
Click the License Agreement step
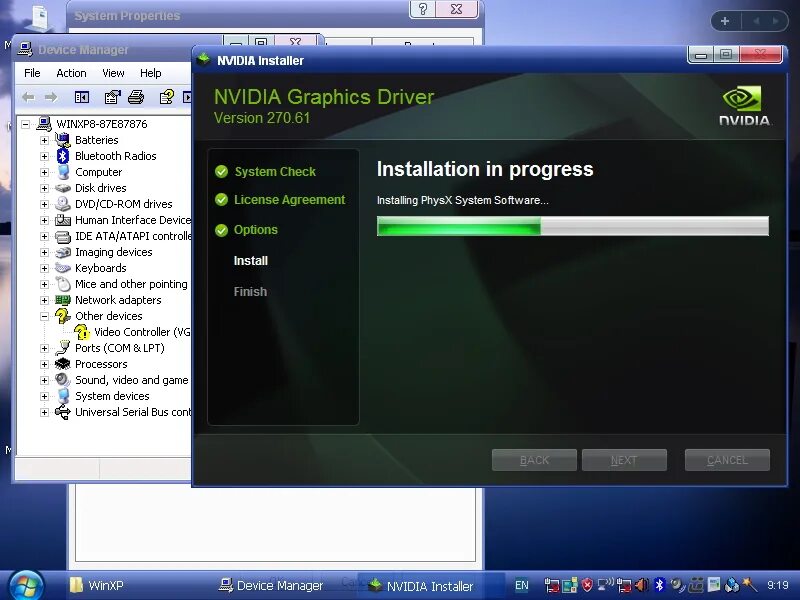280,199
